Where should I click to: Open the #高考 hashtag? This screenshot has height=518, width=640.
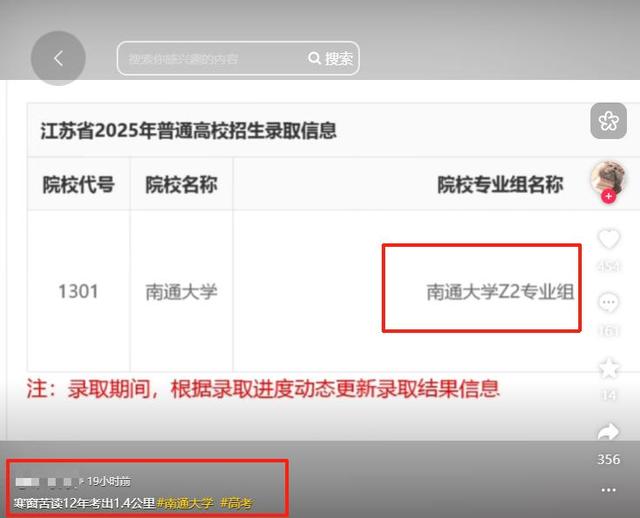tap(236, 503)
